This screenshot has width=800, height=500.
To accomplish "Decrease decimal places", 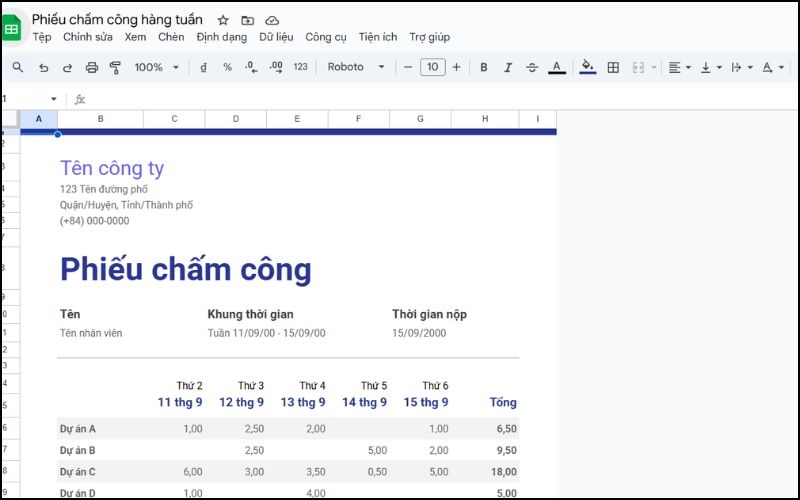I will (251, 67).
